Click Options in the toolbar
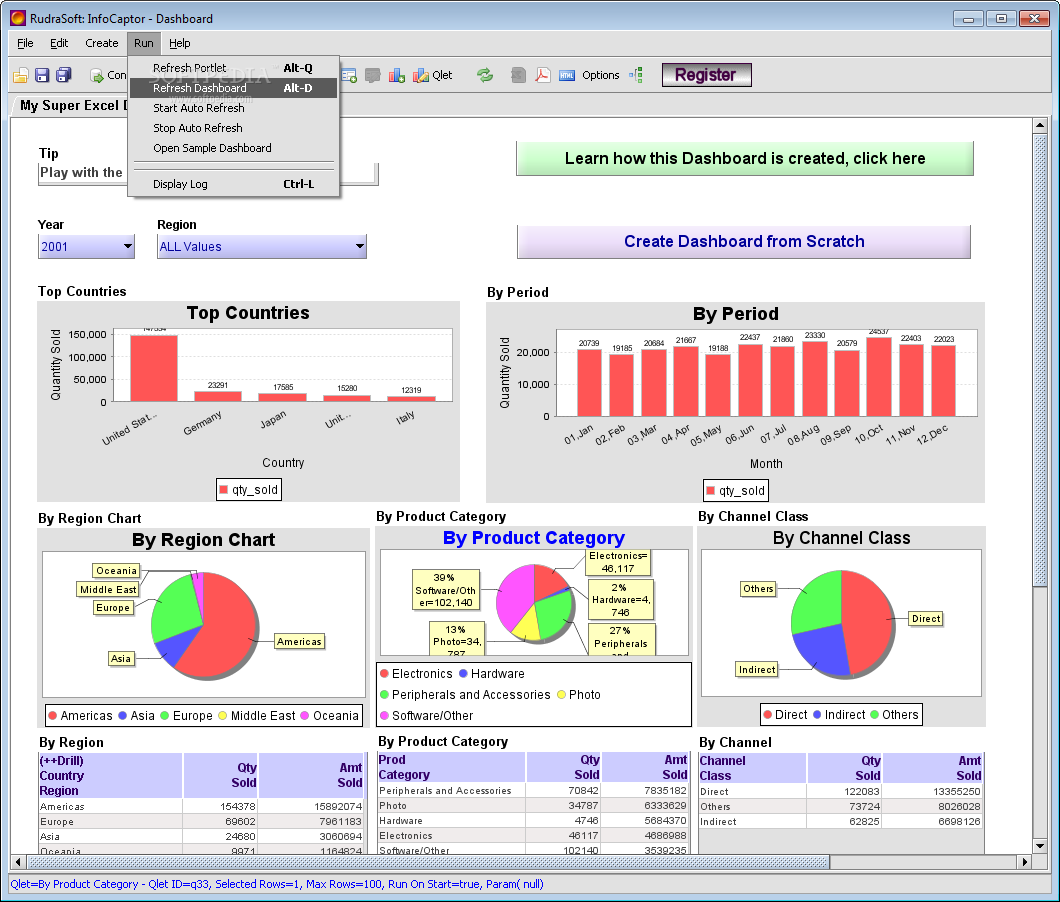The image size is (1060, 902). 601,75
